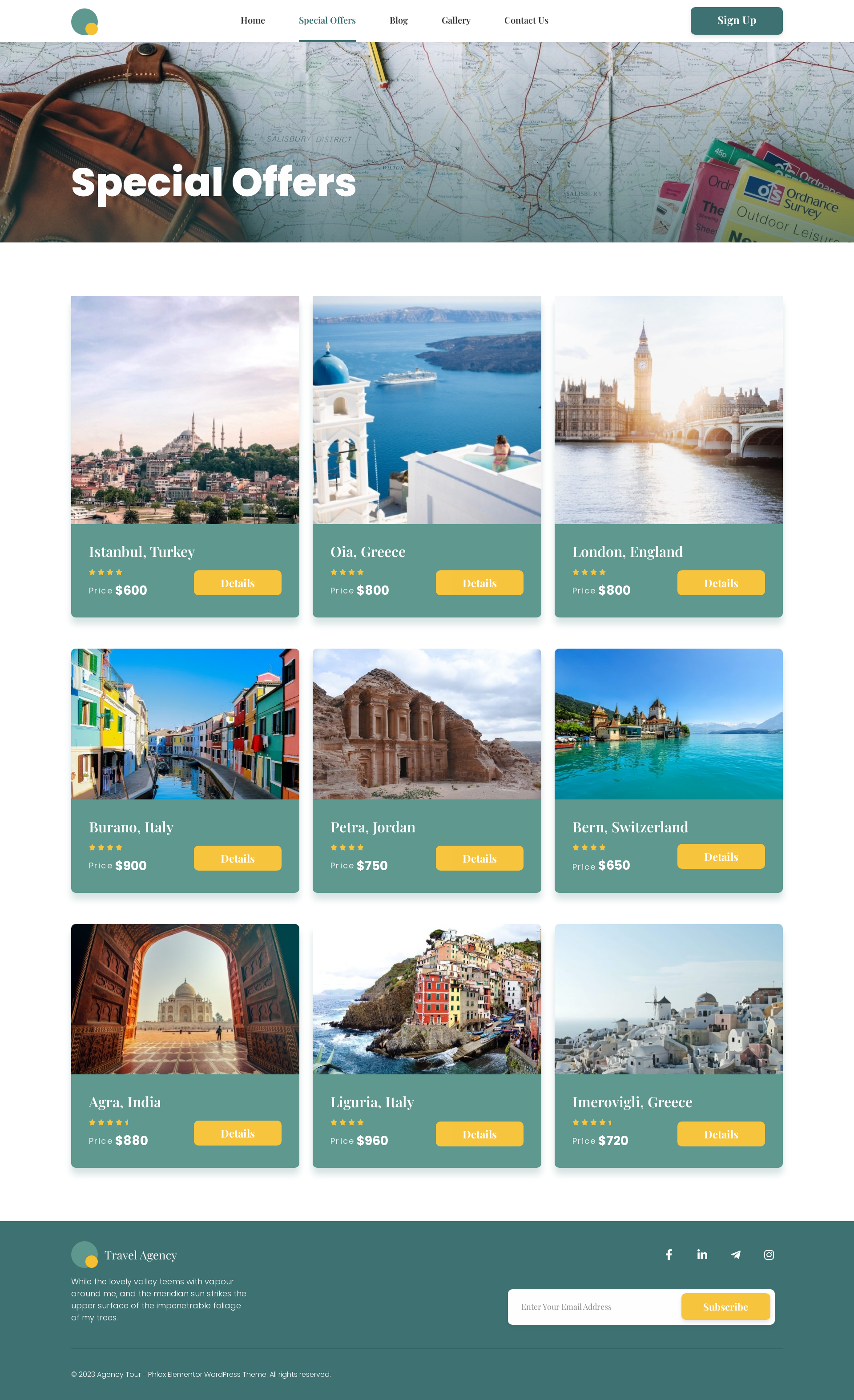Viewport: 854px width, 1400px height.
Task: Click the site logo in the header
Action: point(85,22)
